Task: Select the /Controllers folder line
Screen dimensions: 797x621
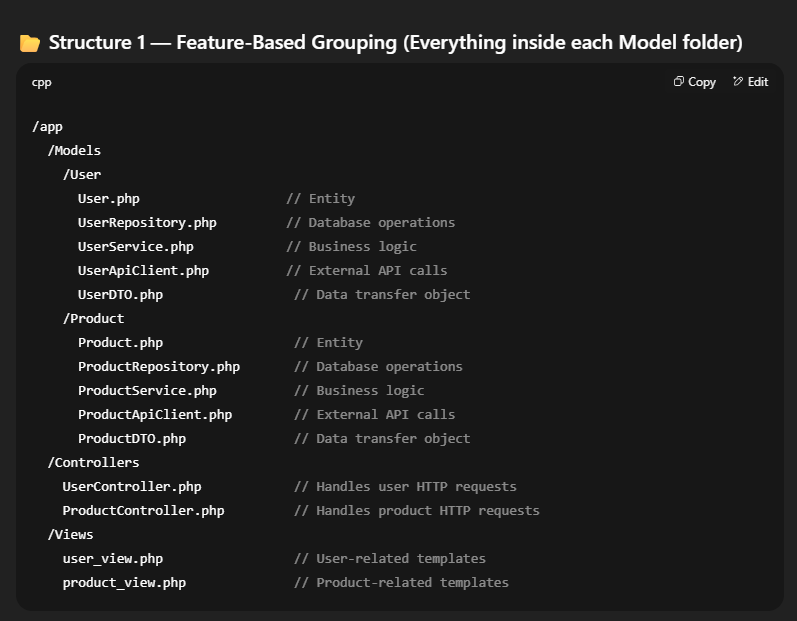Action: click(x=93, y=463)
